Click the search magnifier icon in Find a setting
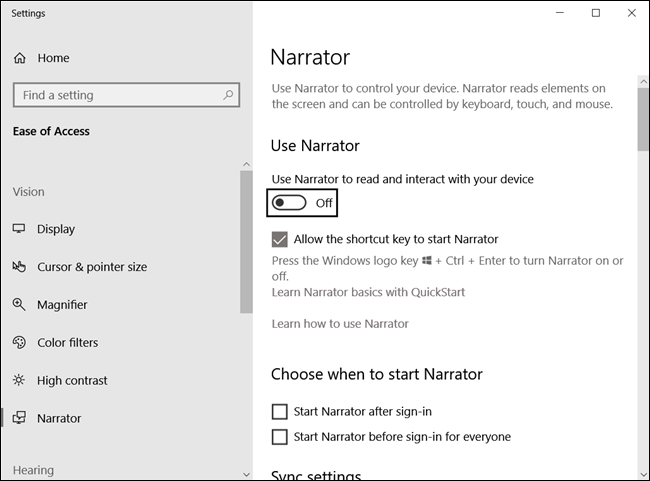Screen dimensions: 650x481 point(228,95)
